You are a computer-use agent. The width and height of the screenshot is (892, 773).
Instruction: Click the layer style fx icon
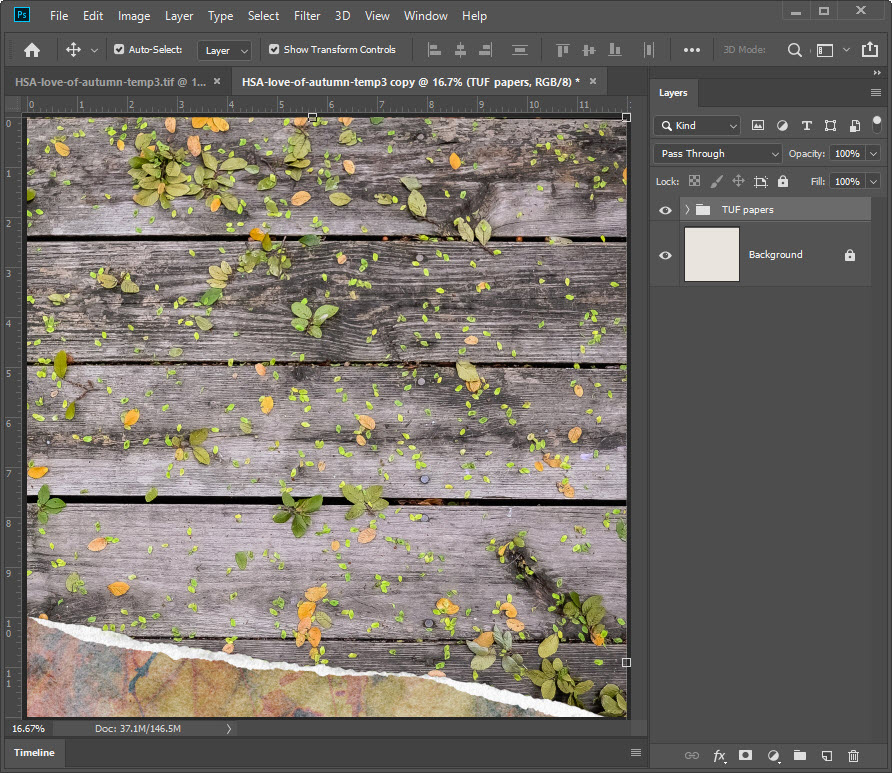tap(718, 756)
